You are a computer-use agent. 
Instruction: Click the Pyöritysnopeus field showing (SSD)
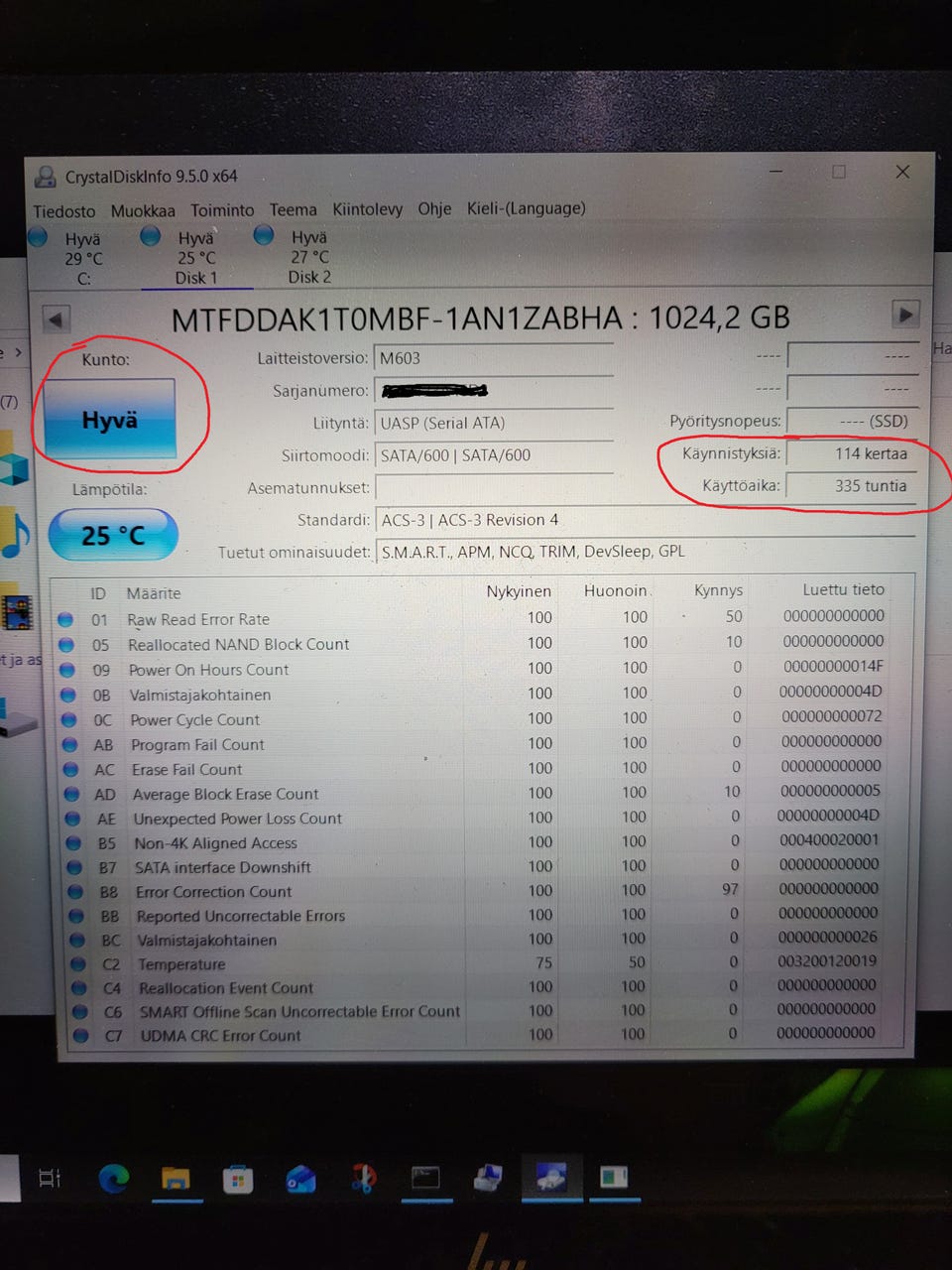click(852, 421)
